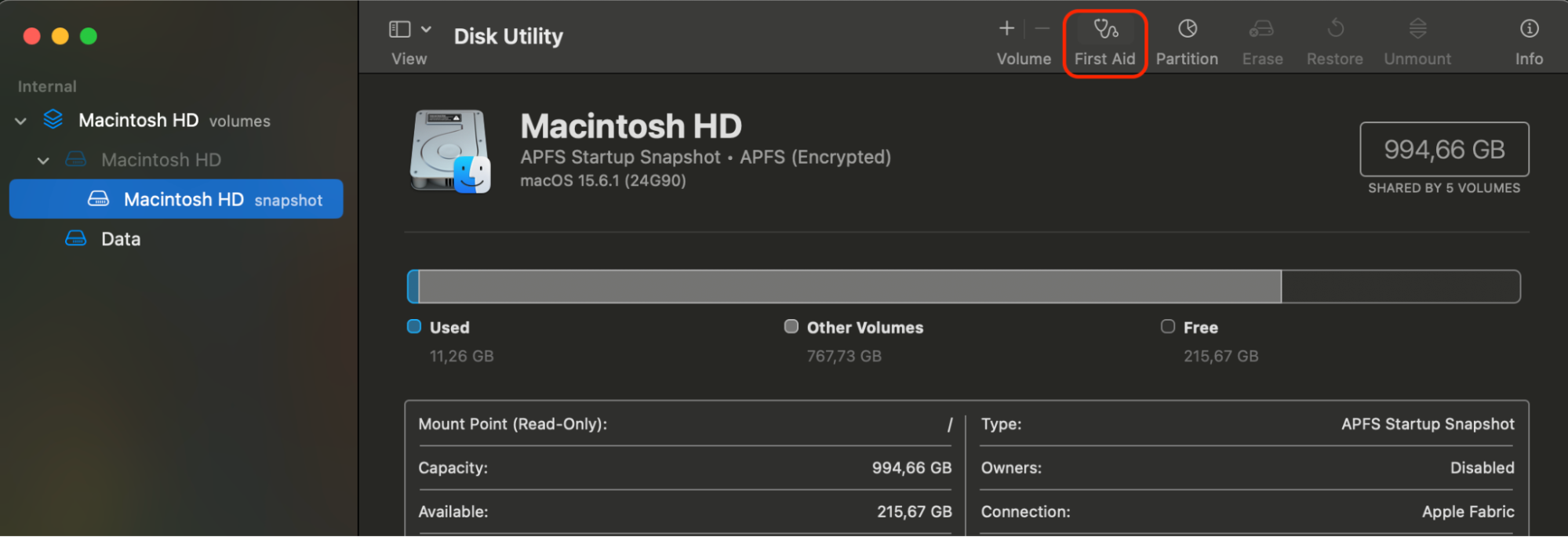Click the large Macintosh HD drive image
Image resolution: width=1568 pixels, height=537 pixels.
[x=450, y=151]
